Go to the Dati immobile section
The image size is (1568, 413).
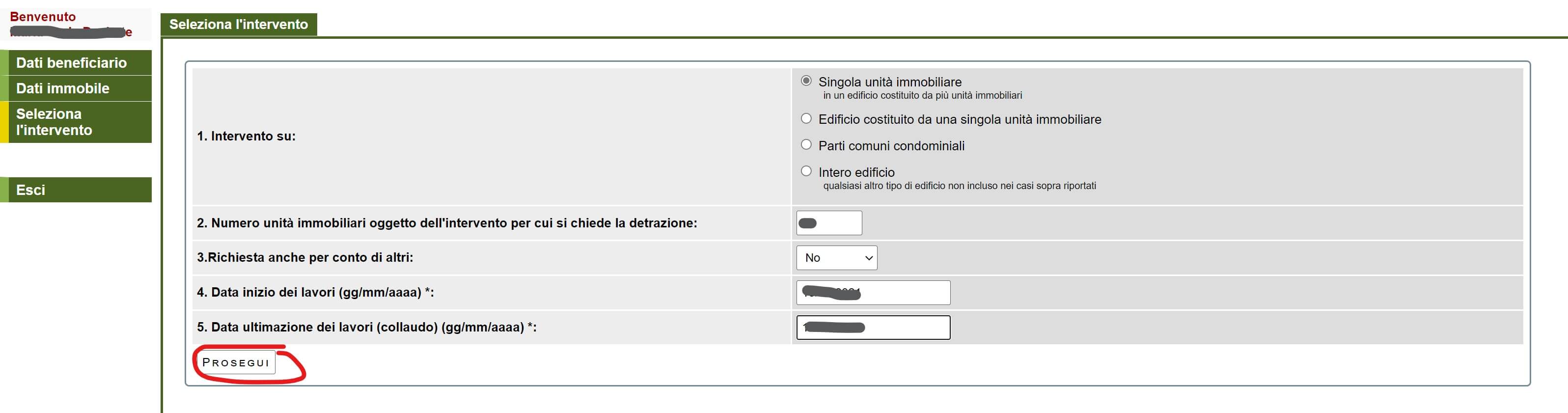click(x=63, y=88)
